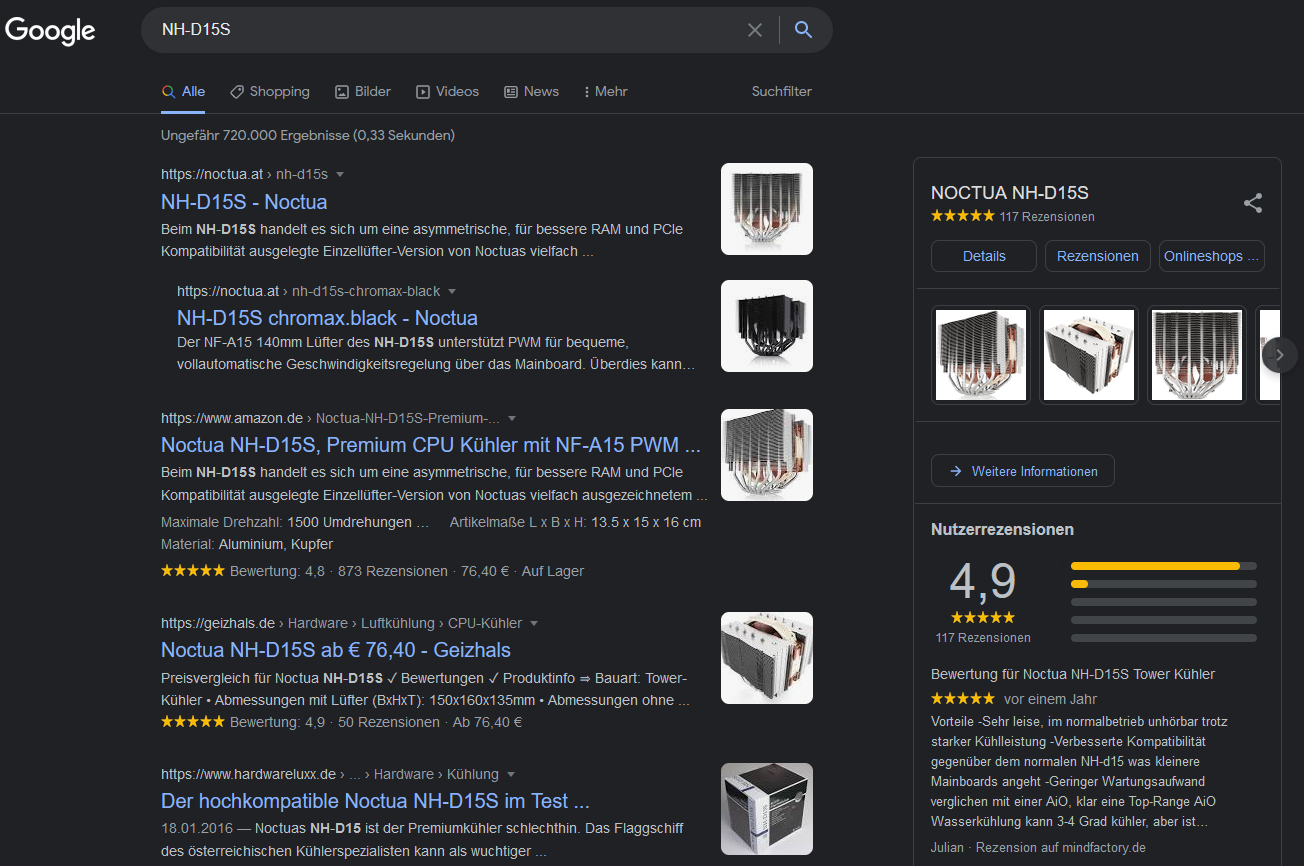Click the thumbnail beside the Geizhals result
1304x866 pixels.
[767, 658]
